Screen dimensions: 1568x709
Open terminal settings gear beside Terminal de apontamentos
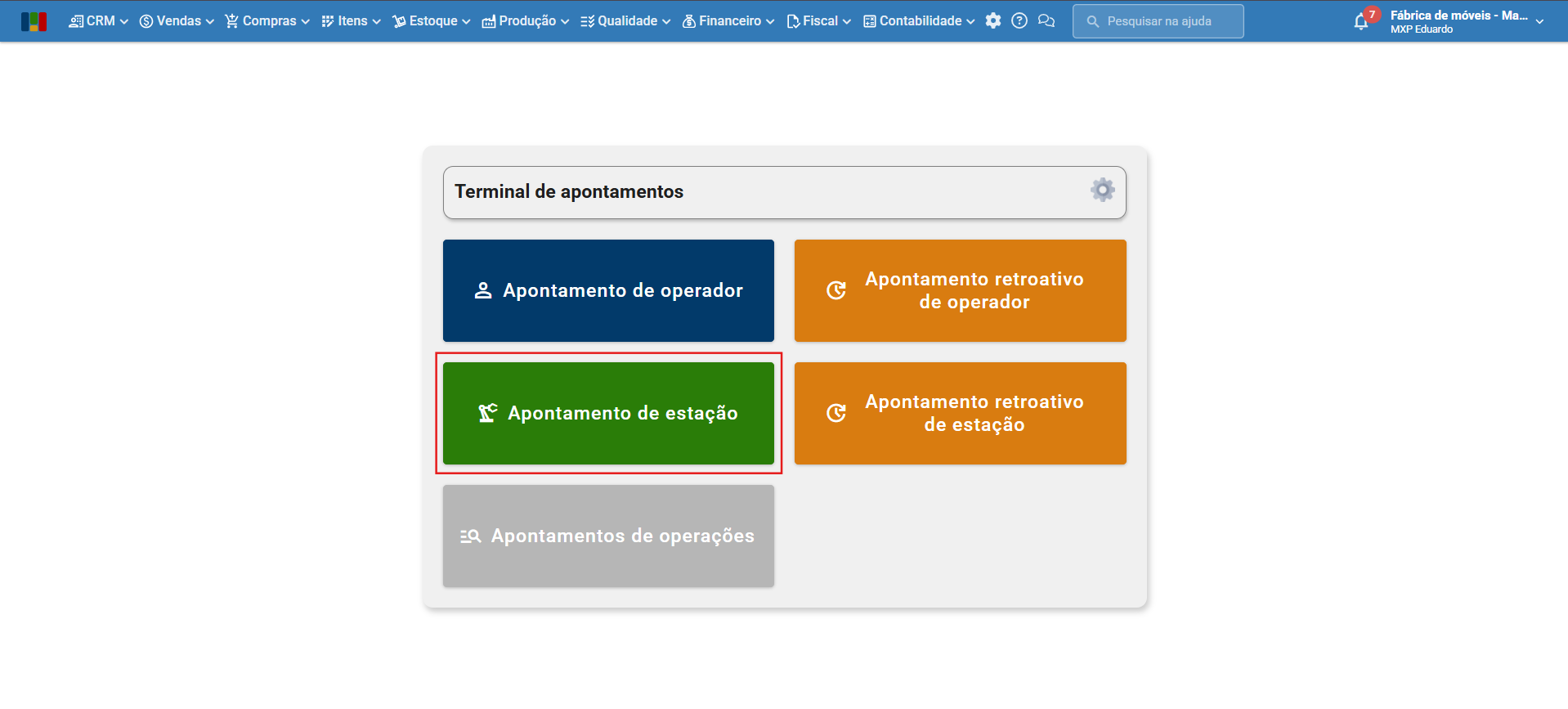tap(1103, 190)
